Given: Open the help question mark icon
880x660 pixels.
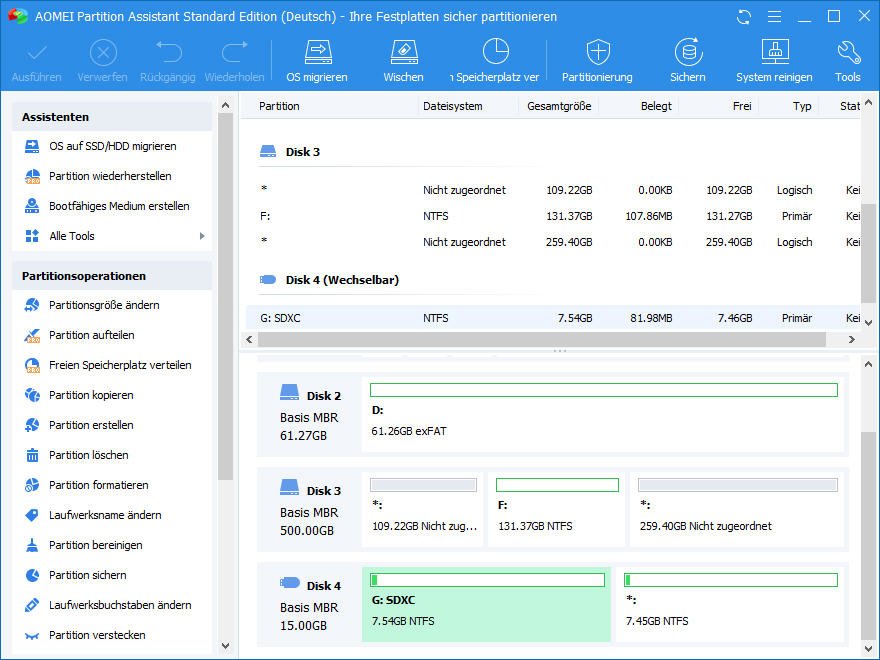Looking at the screenshot, I should (x=772, y=17).
